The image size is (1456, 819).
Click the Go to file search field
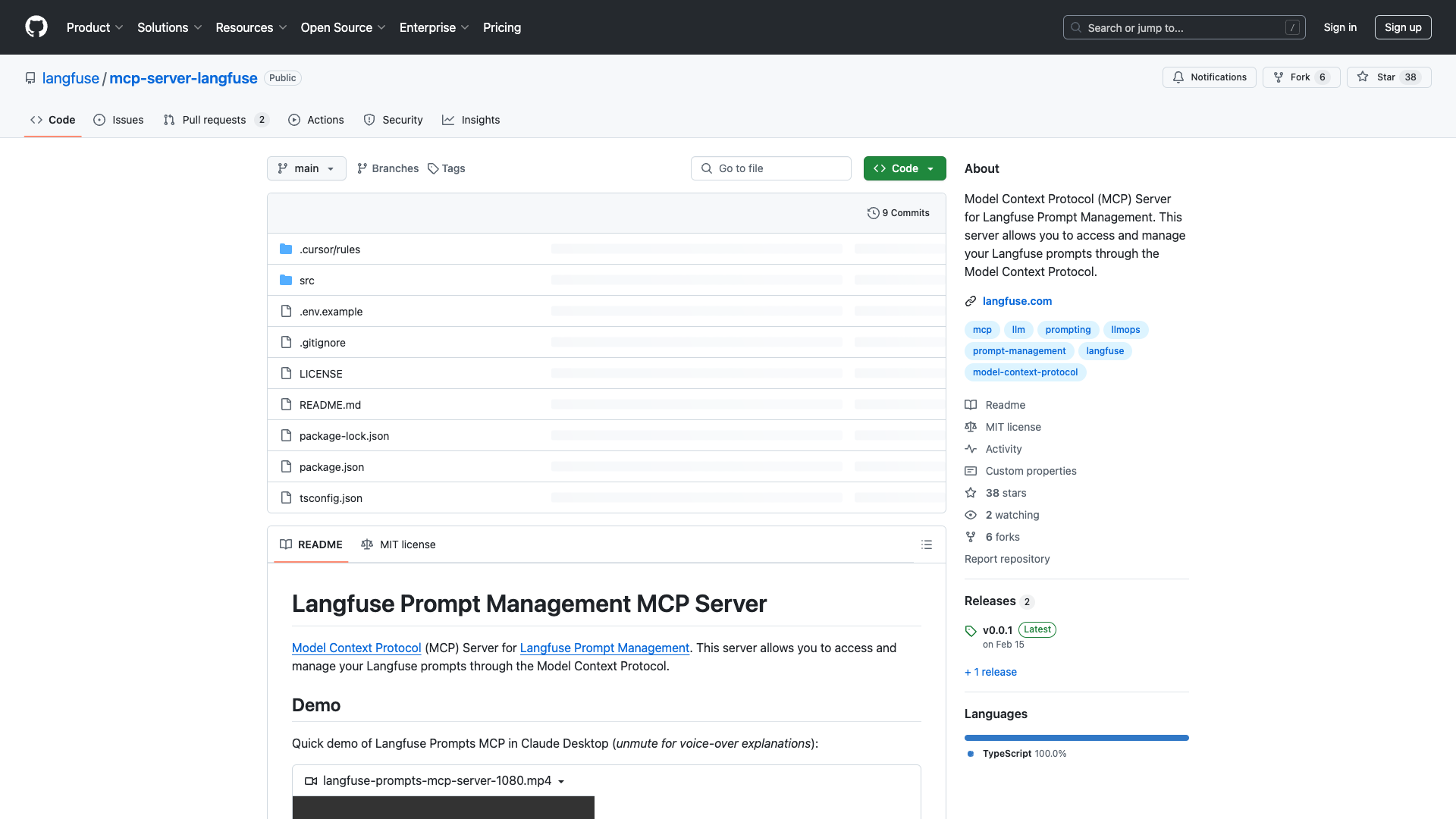[770, 168]
